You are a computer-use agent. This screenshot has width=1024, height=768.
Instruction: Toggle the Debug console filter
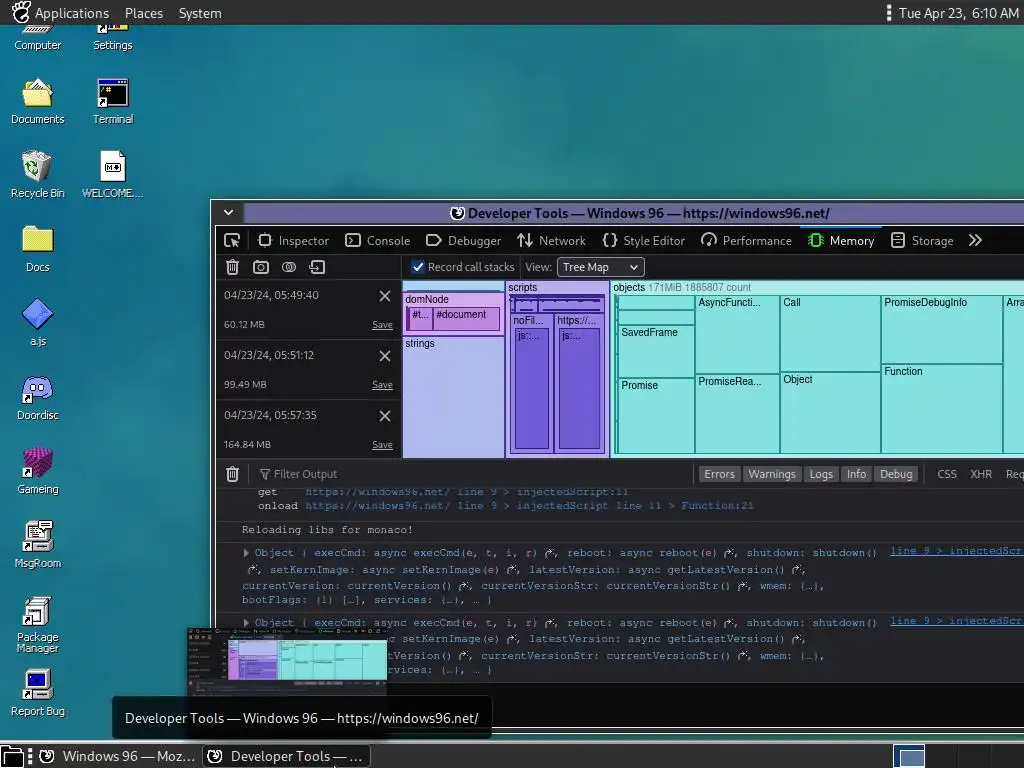(896, 474)
